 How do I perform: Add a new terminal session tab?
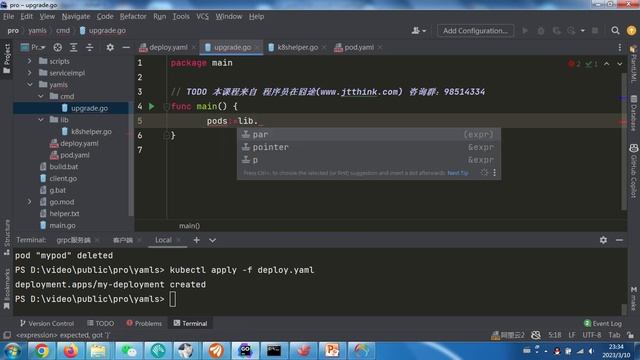point(196,240)
